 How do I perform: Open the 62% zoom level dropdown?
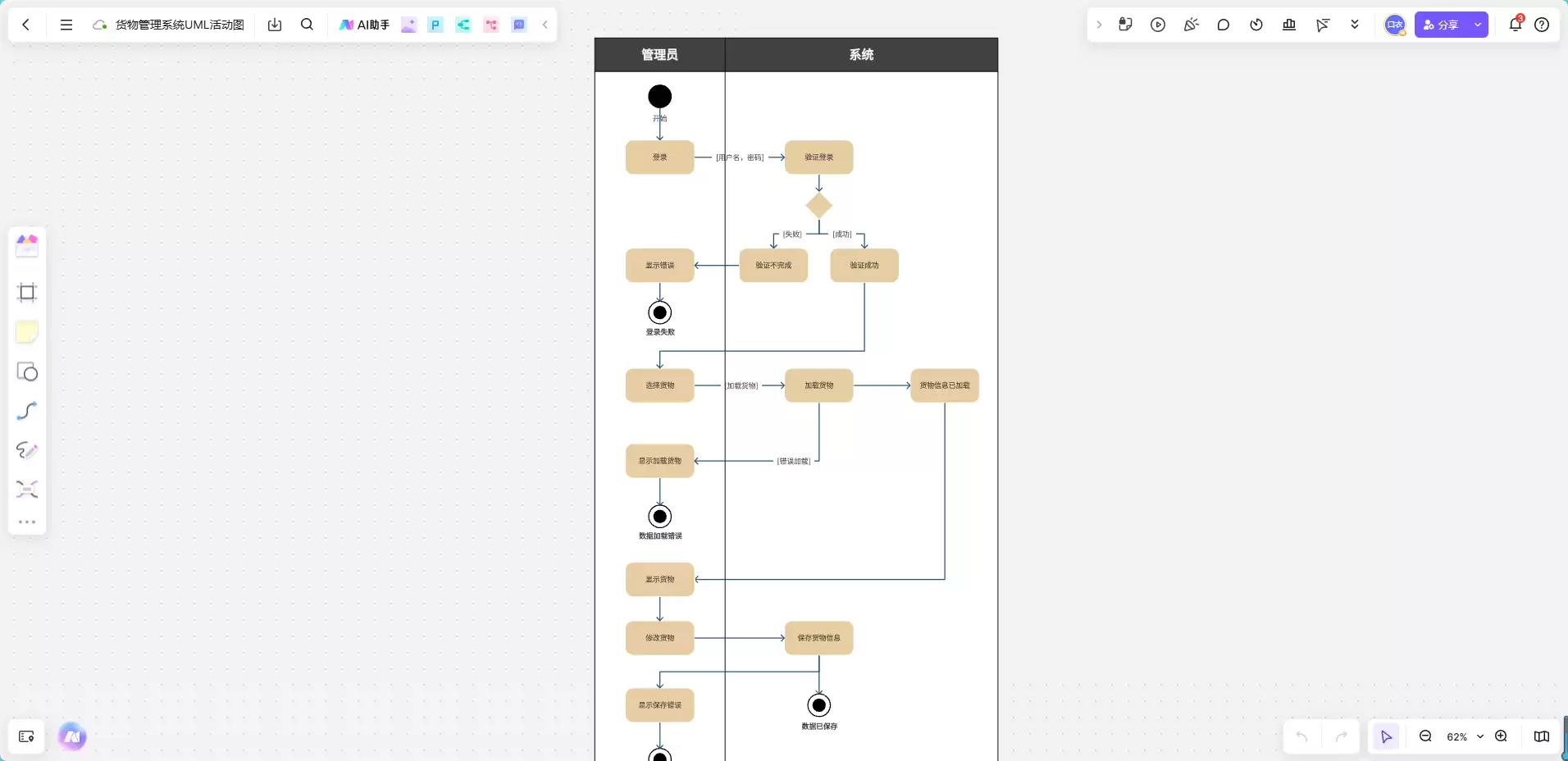point(1465,736)
